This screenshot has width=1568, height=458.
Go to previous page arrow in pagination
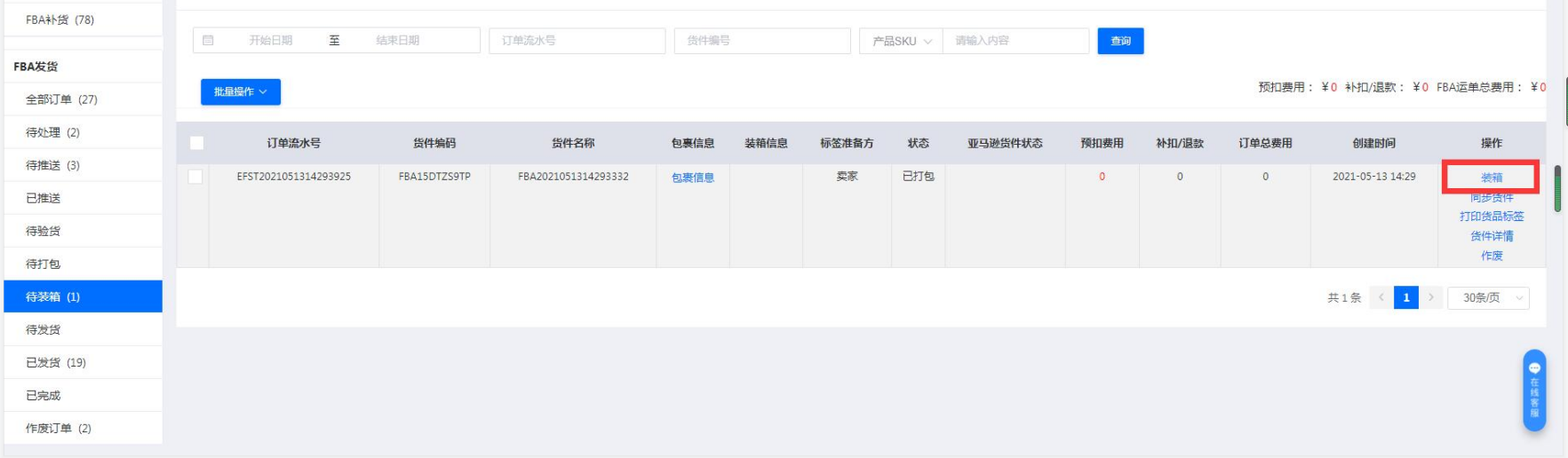click(1381, 298)
